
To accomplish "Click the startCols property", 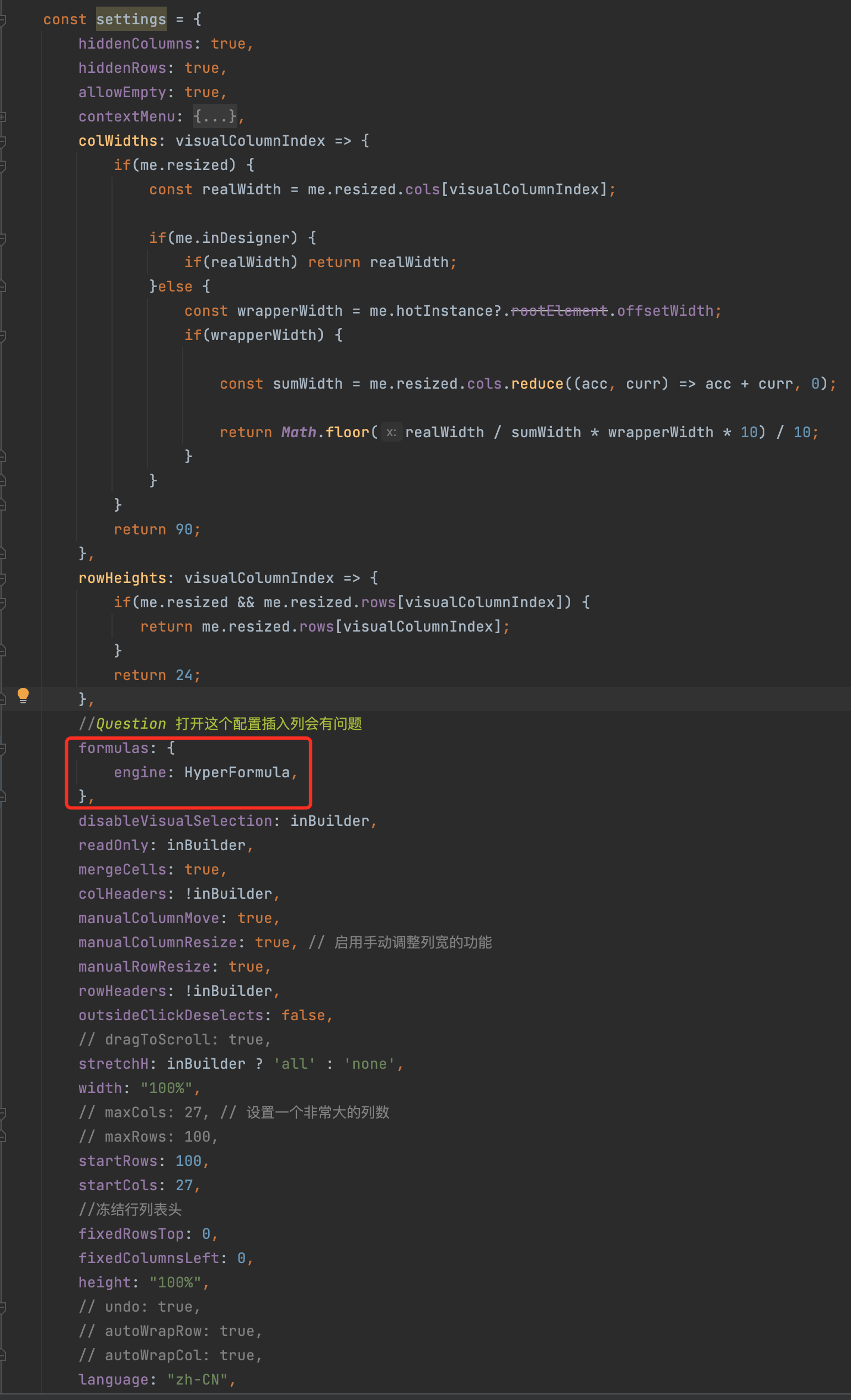I will pyautogui.click(x=118, y=1186).
